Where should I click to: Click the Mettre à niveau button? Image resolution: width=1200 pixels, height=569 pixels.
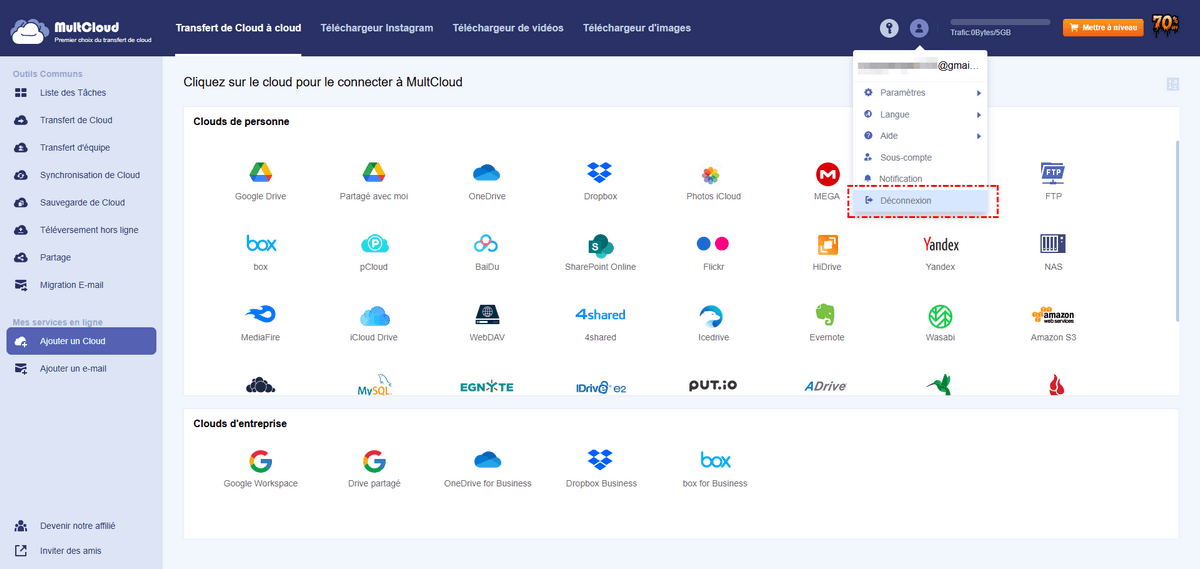point(1102,28)
